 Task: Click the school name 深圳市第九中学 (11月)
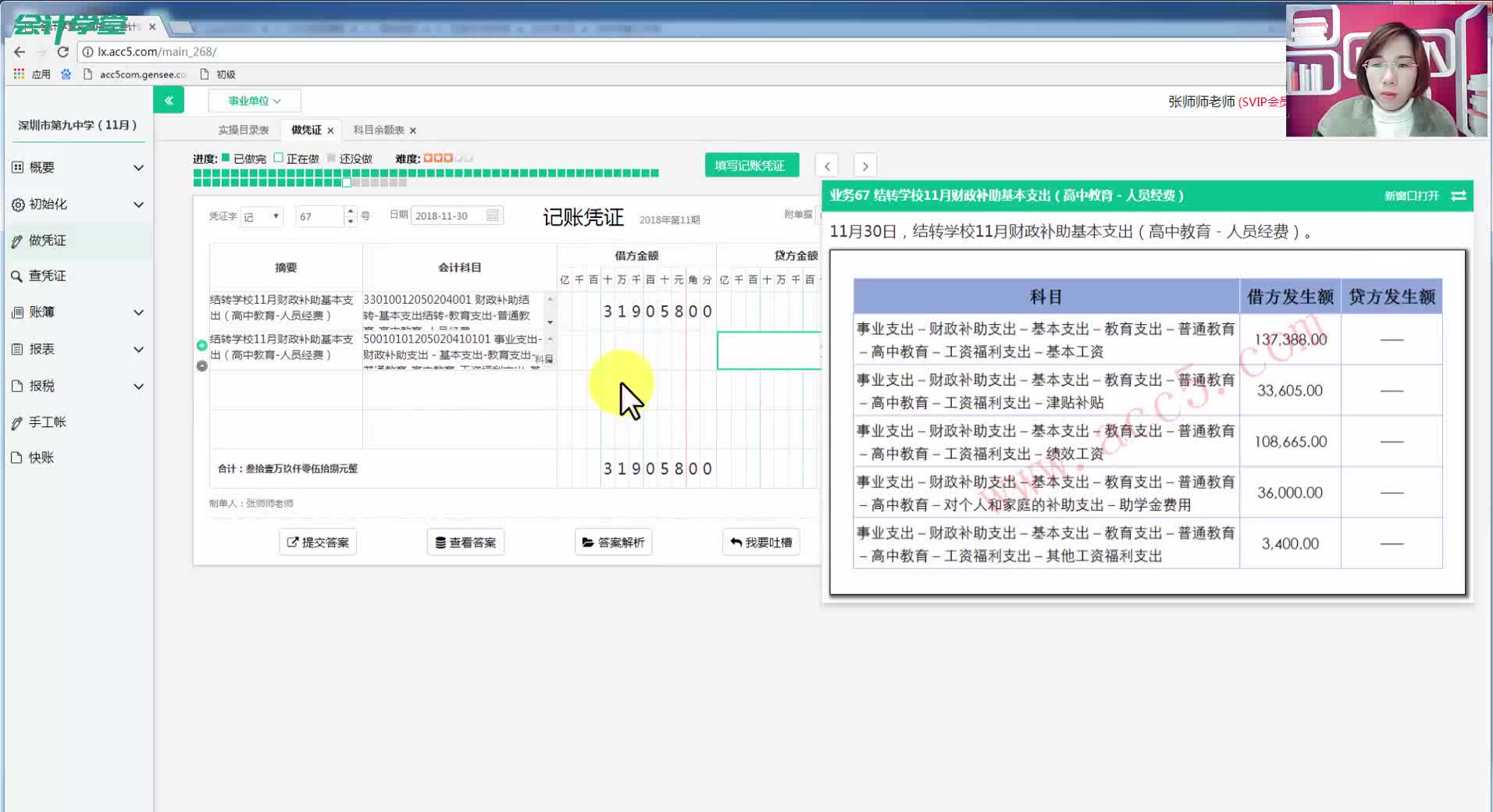(x=77, y=125)
